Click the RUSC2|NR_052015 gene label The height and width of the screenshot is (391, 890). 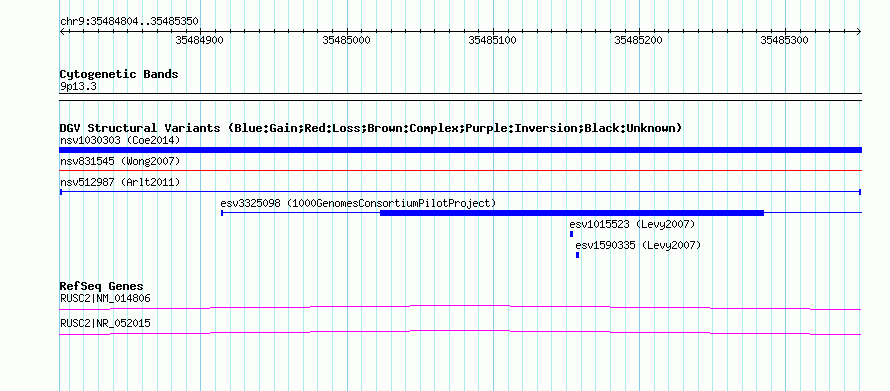point(106,323)
